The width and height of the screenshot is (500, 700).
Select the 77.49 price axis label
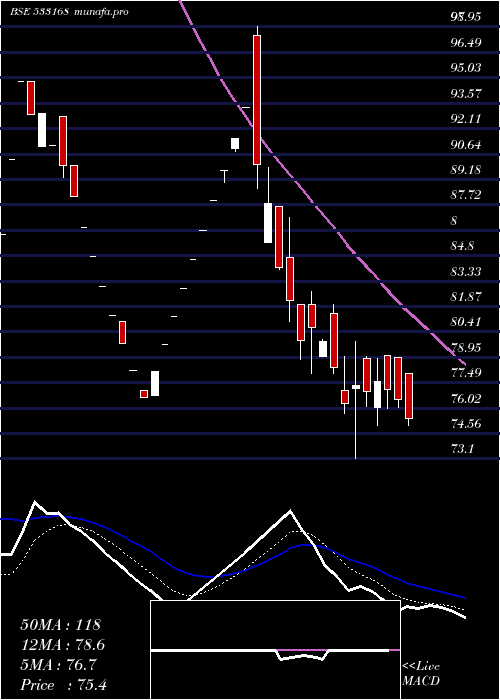(x=466, y=373)
